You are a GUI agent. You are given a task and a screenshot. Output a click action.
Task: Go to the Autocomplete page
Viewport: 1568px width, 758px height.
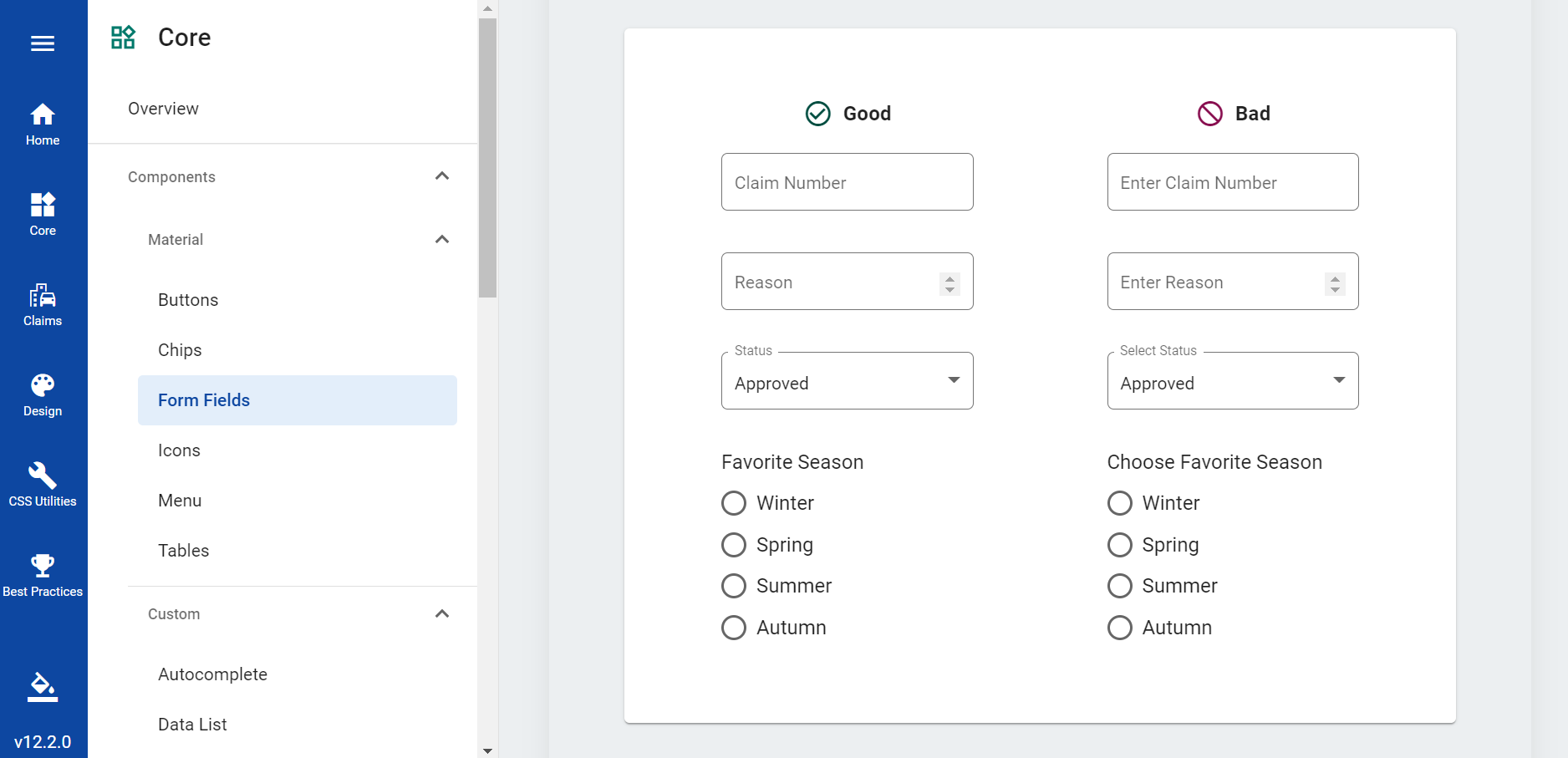point(212,674)
